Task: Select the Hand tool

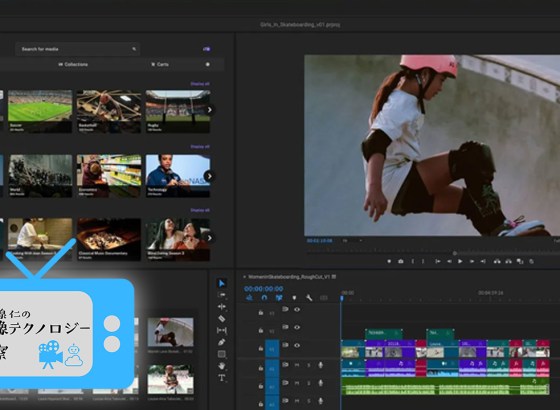Action: (x=221, y=366)
